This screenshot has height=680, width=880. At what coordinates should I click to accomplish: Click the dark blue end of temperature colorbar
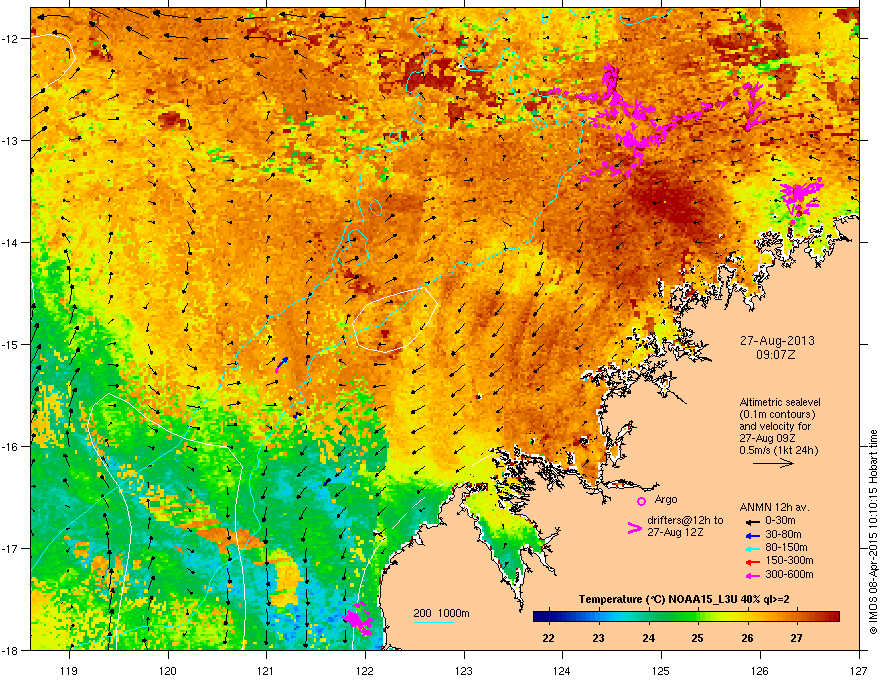coord(540,617)
